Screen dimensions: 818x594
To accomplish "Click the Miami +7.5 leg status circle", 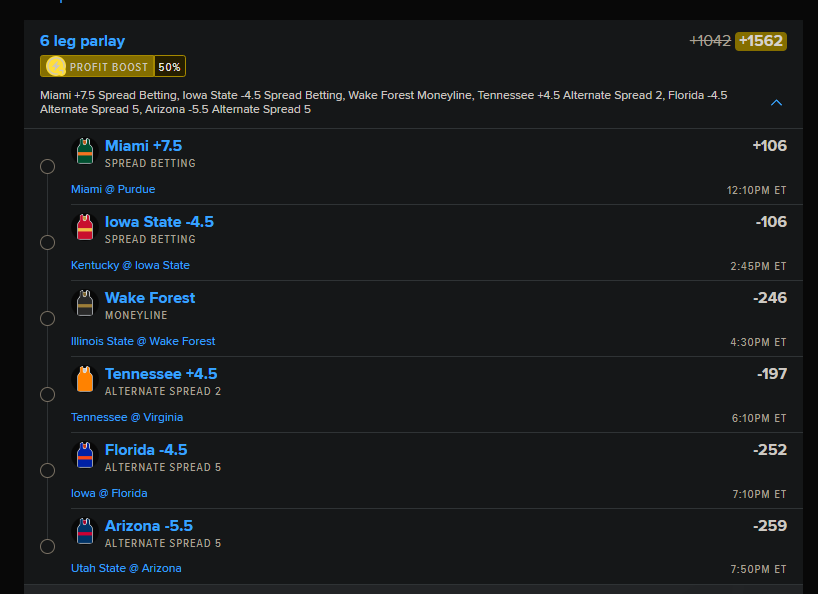I will pyautogui.click(x=47, y=166).
